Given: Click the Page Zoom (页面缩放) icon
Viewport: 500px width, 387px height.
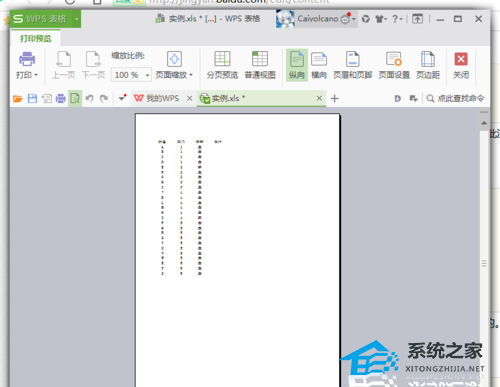Looking at the screenshot, I should click(x=174, y=59).
